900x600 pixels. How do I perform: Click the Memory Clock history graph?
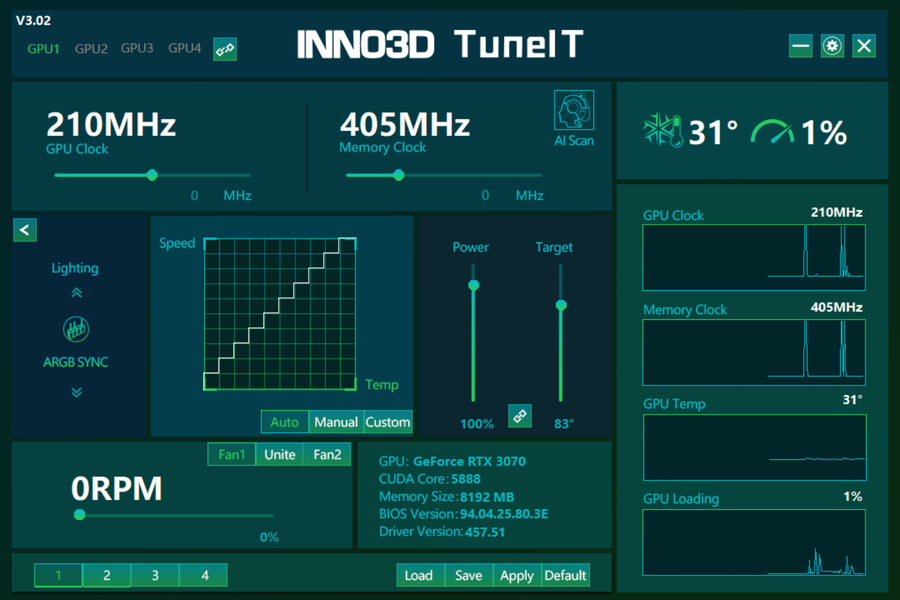click(x=754, y=352)
